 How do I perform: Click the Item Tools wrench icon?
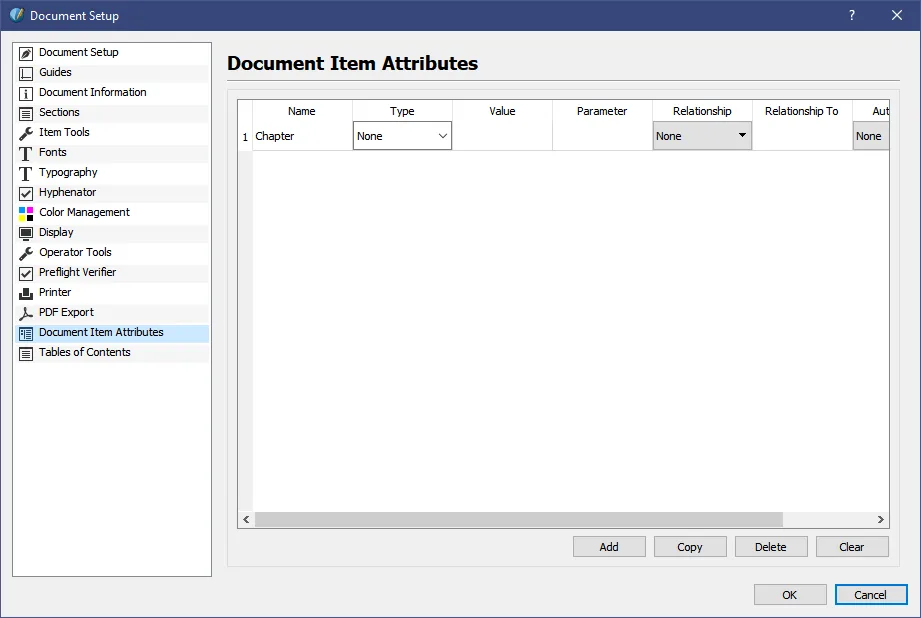pyautogui.click(x=26, y=133)
